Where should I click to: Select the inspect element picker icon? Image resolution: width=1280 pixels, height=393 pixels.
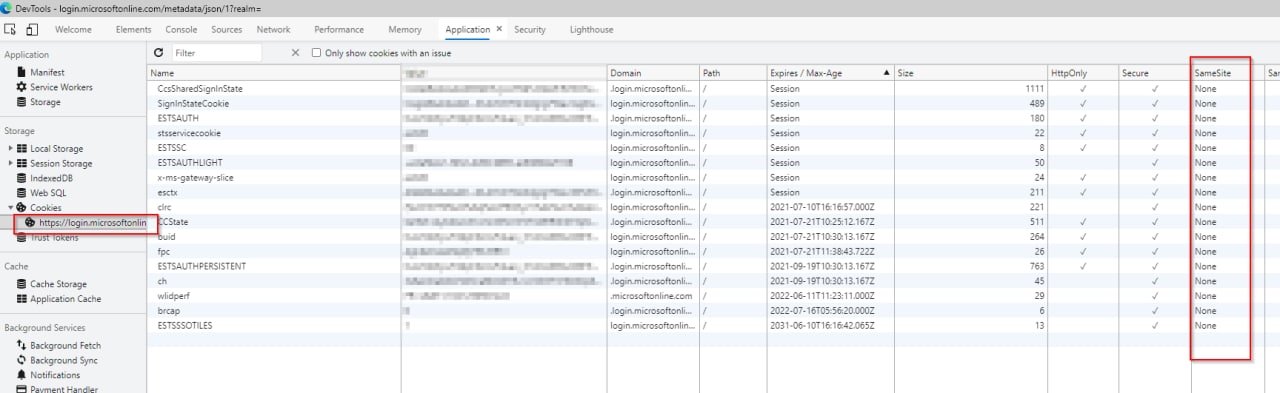tap(11, 30)
